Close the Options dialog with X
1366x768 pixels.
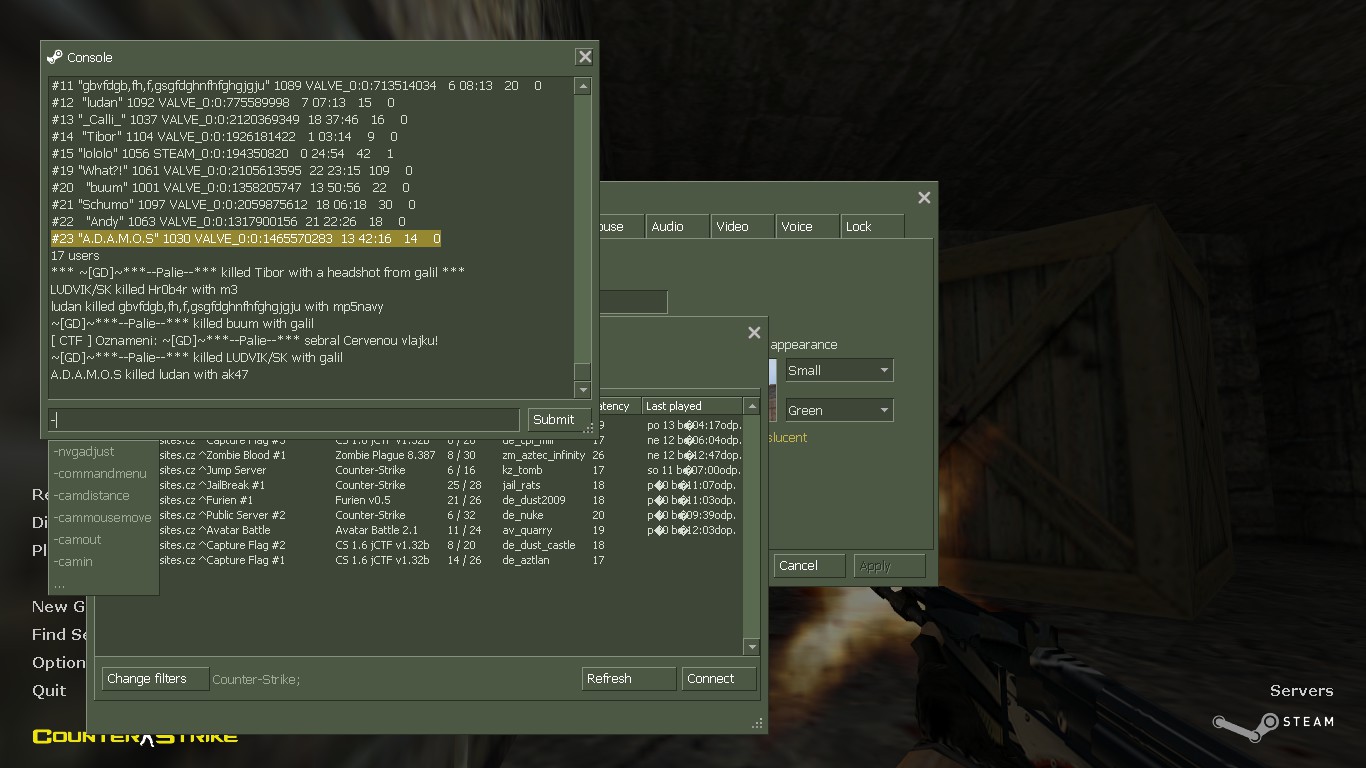tap(924, 198)
